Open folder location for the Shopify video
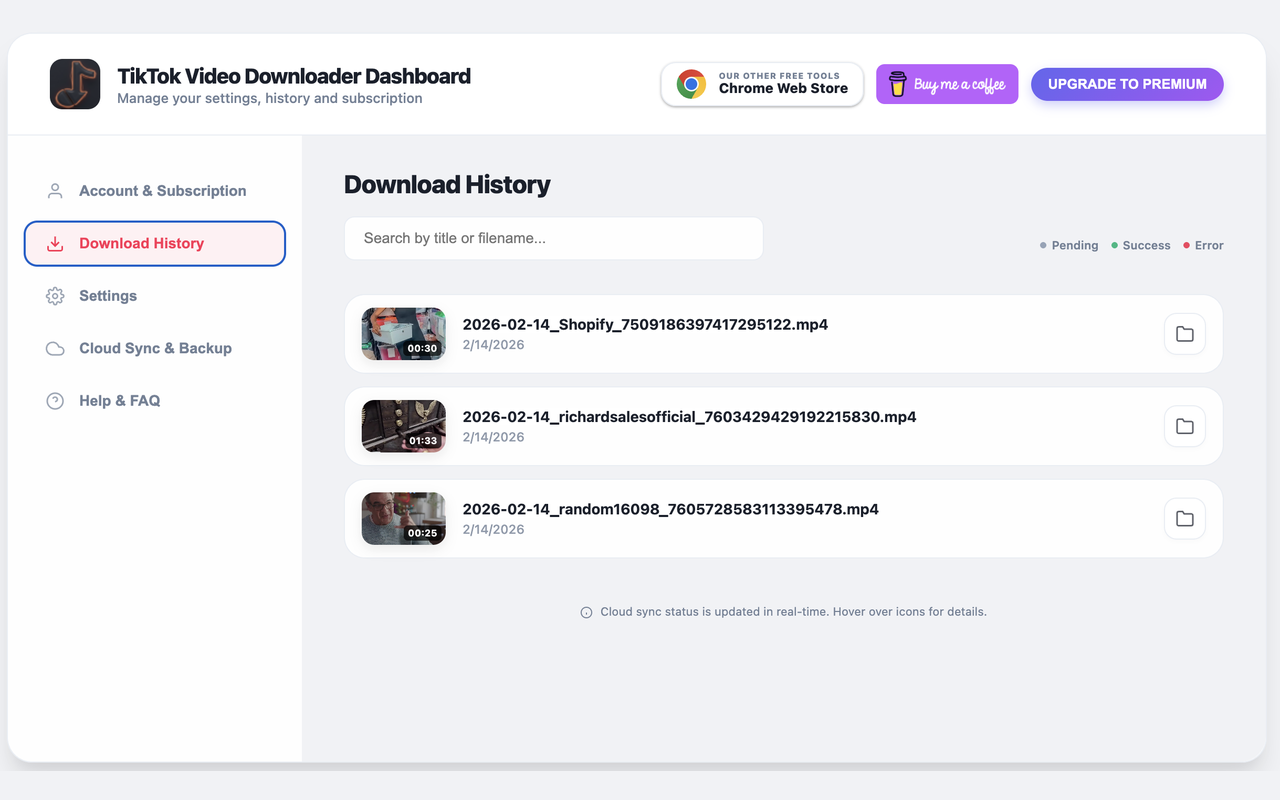 tap(1184, 334)
